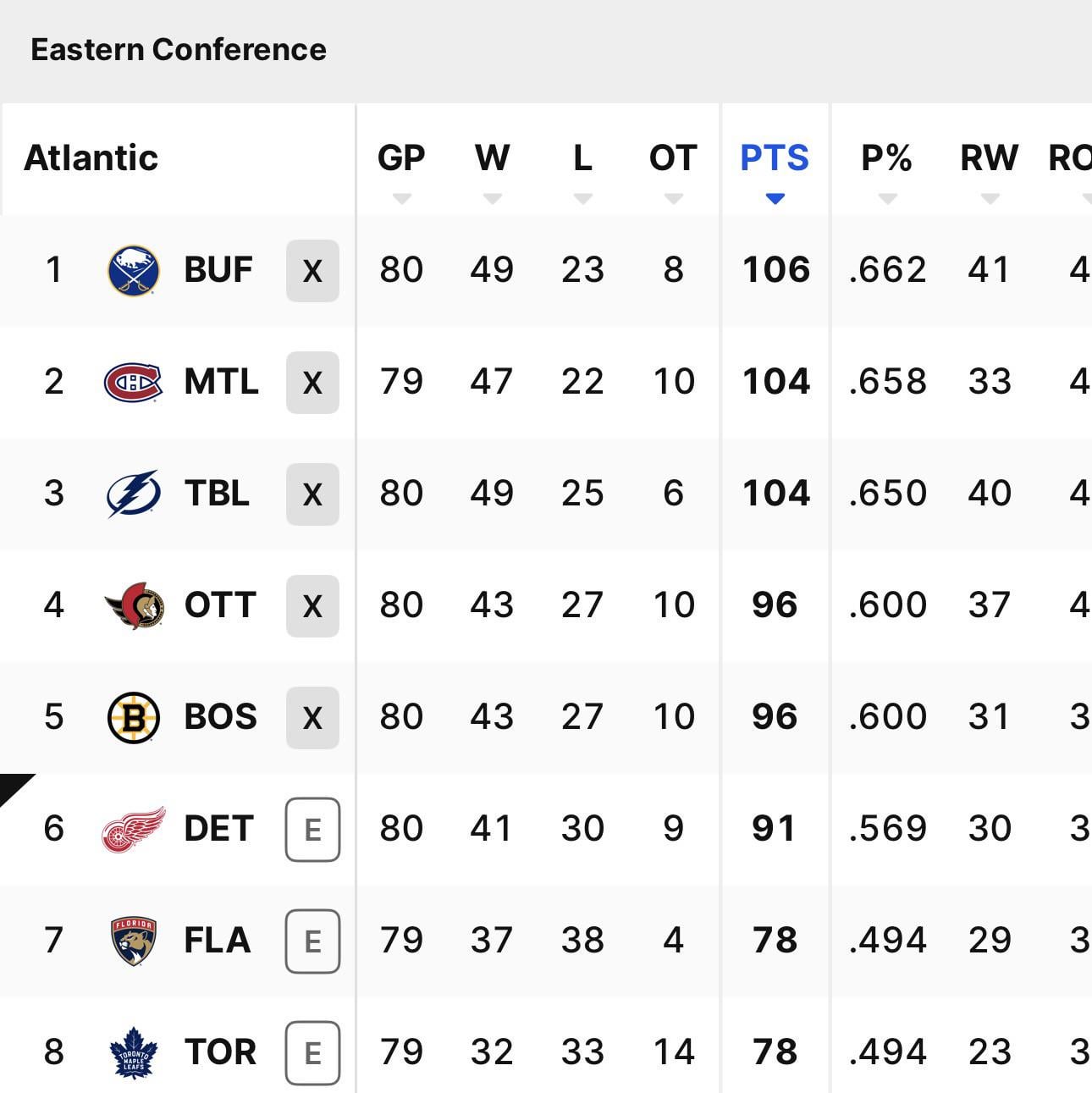Open the TOR team name link
Image resolution: width=1092 pixels, height=1093 pixels.
(x=220, y=1052)
